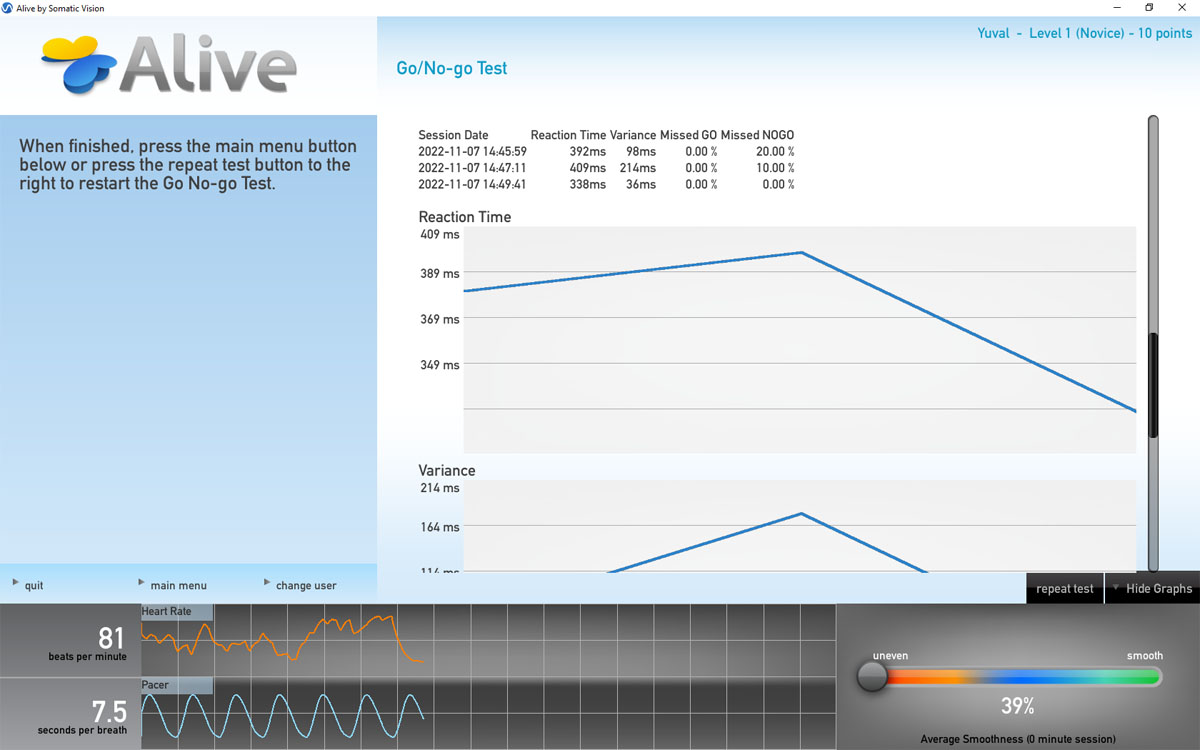Click the Hide Graphs triangle arrow
The image size is (1200, 750).
click(1115, 588)
